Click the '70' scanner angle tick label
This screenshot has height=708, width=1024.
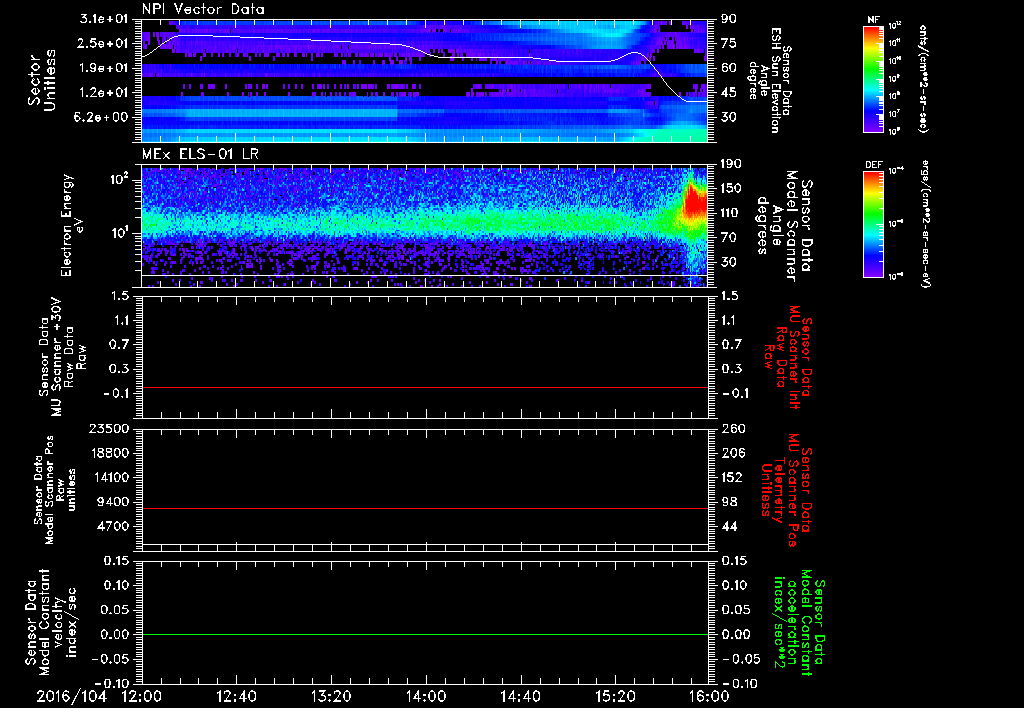point(729,238)
